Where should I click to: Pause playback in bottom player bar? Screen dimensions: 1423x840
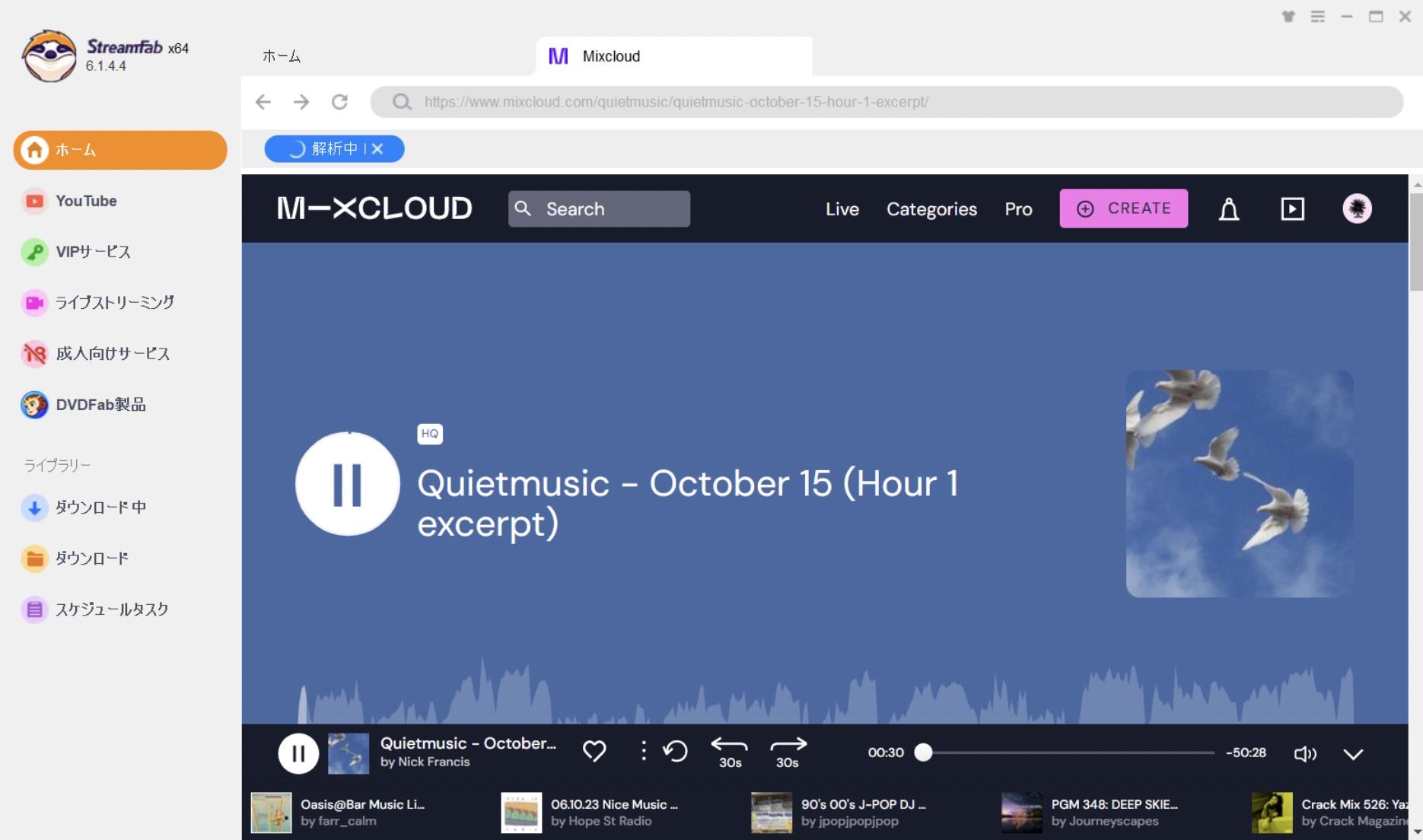[x=298, y=753]
